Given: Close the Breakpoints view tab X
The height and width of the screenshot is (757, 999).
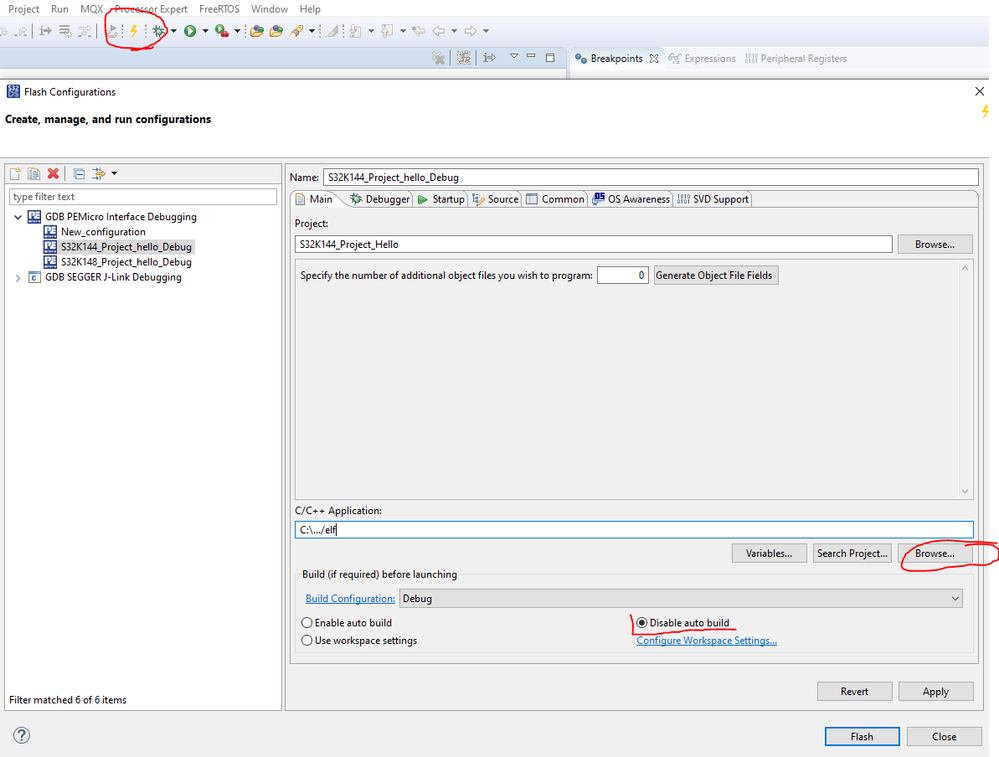Looking at the screenshot, I should click(654, 59).
